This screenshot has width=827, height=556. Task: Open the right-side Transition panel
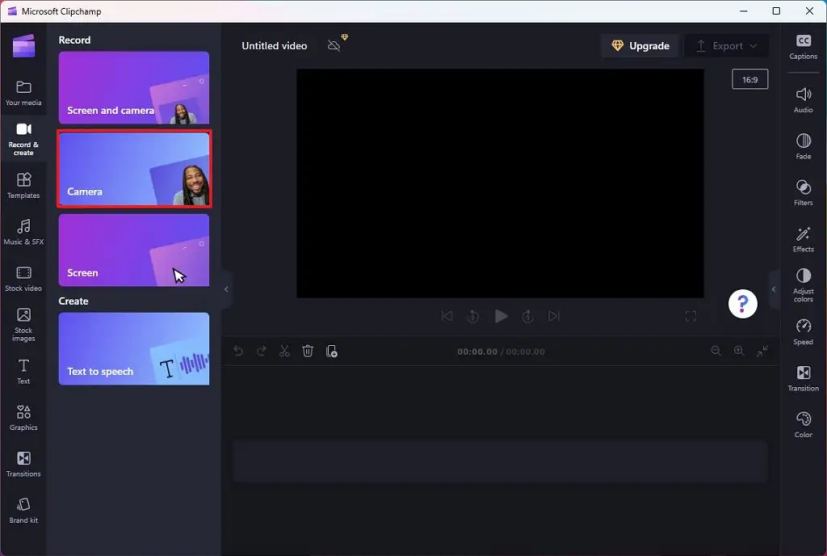803,378
